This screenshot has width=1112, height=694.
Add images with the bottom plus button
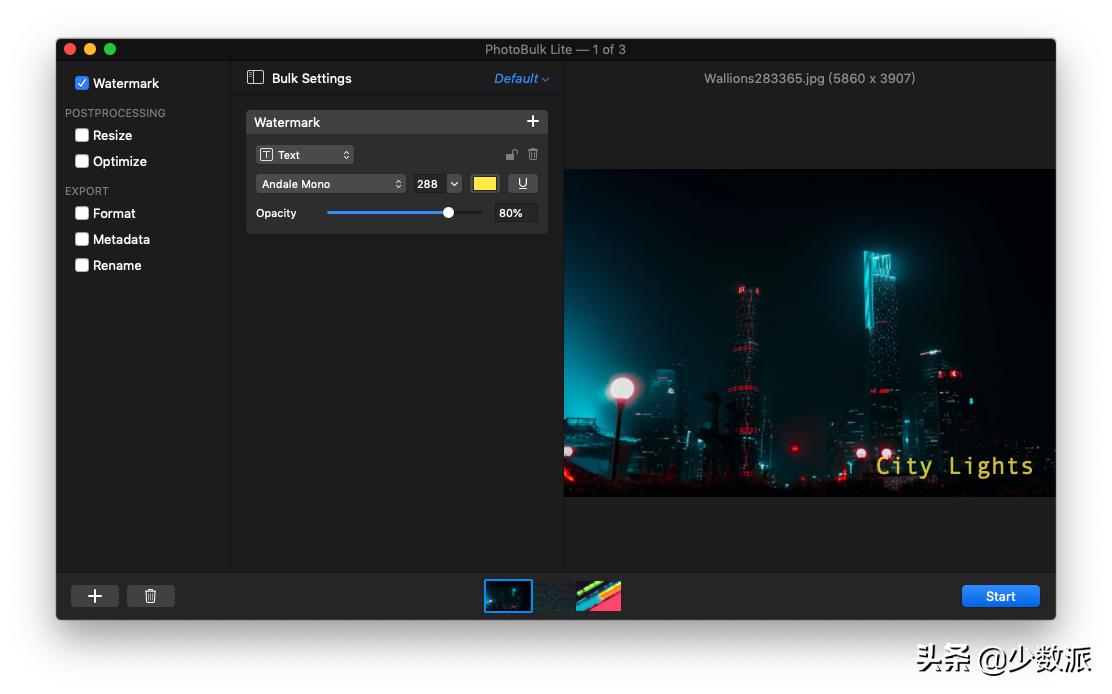(x=95, y=596)
